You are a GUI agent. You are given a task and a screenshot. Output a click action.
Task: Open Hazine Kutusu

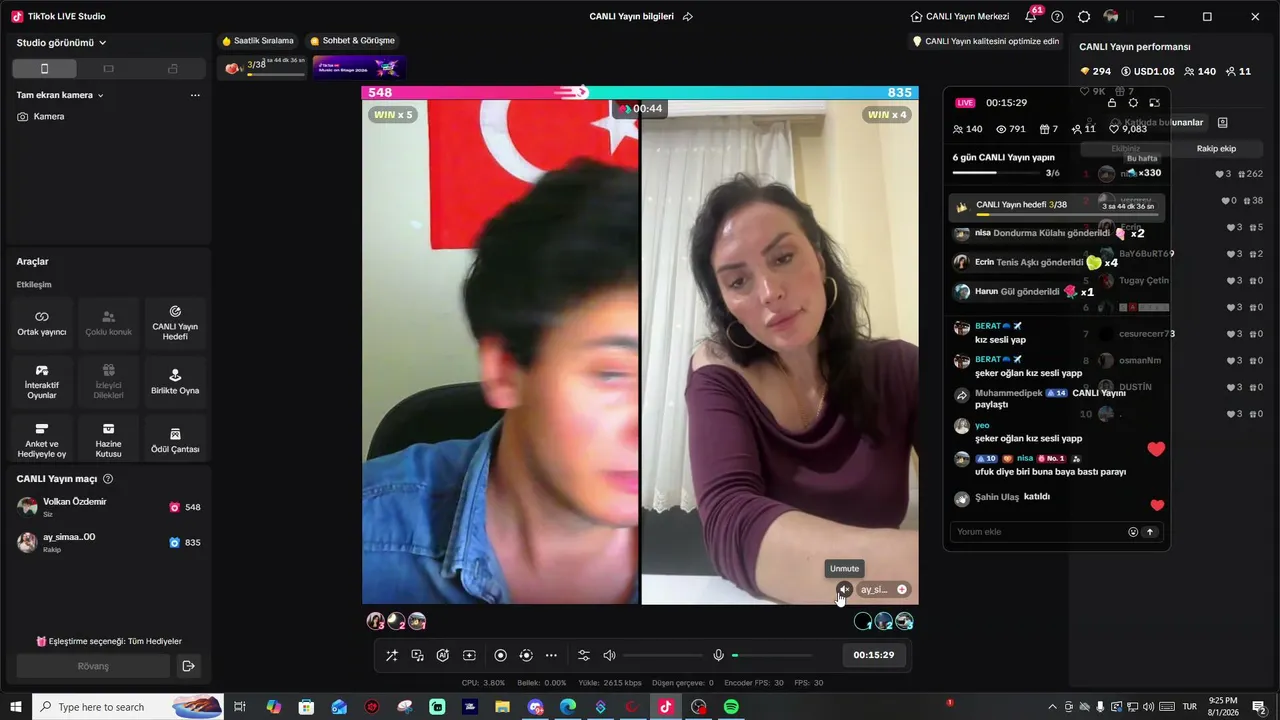(x=108, y=439)
